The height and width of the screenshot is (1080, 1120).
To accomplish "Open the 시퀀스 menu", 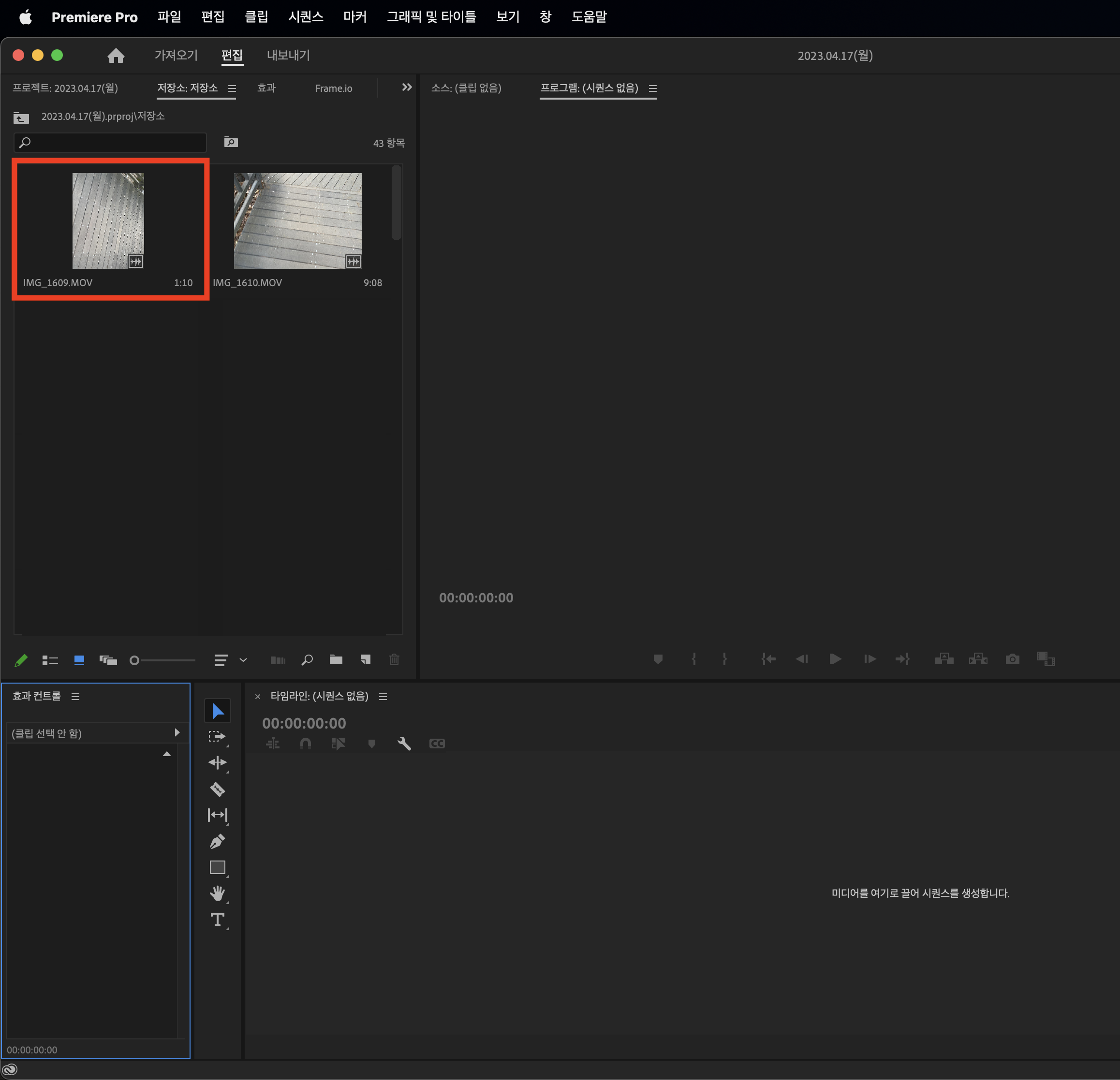I will coord(306,16).
